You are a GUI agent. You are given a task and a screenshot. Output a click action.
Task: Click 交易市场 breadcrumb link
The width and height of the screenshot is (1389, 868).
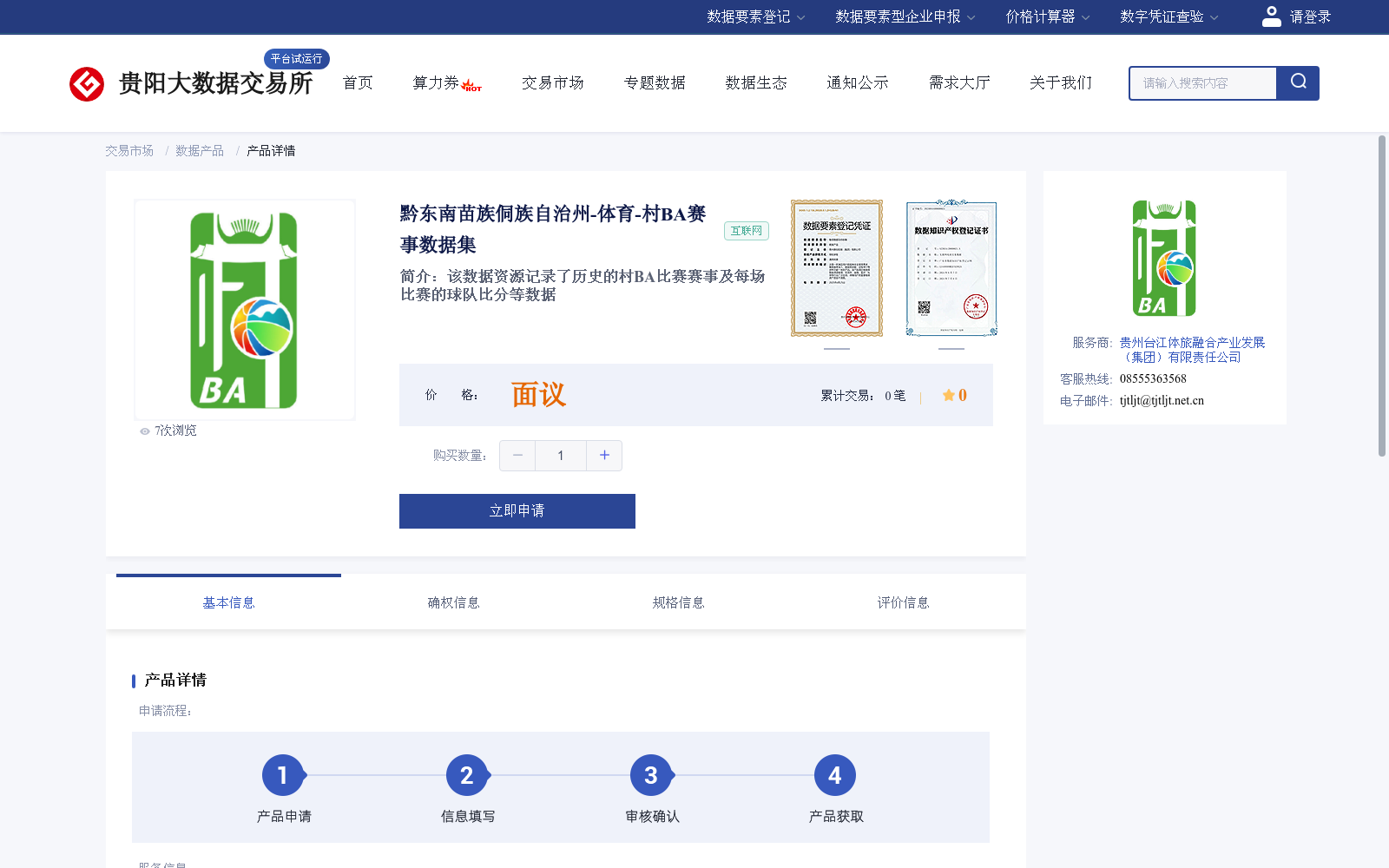click(x=129, y=151)
